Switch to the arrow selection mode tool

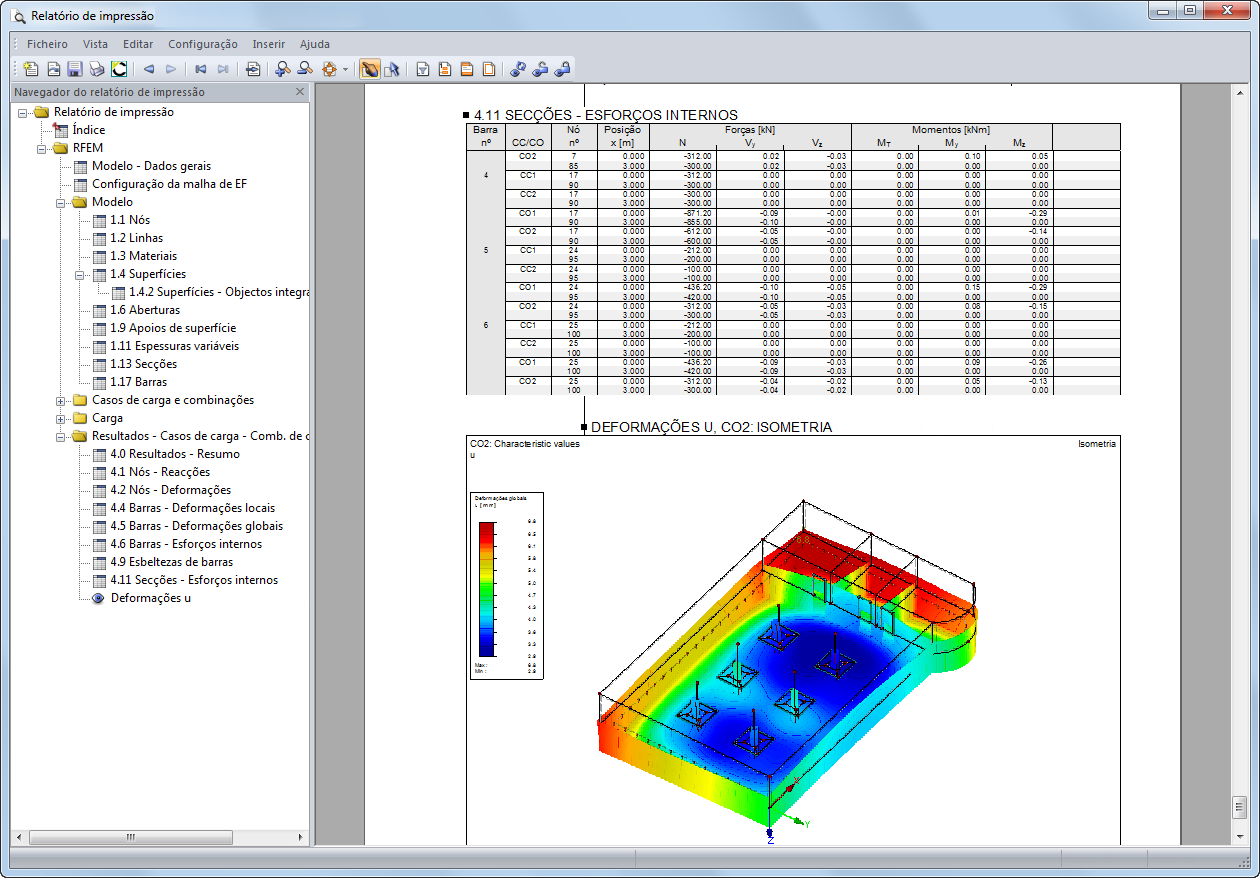click(391, 69)
